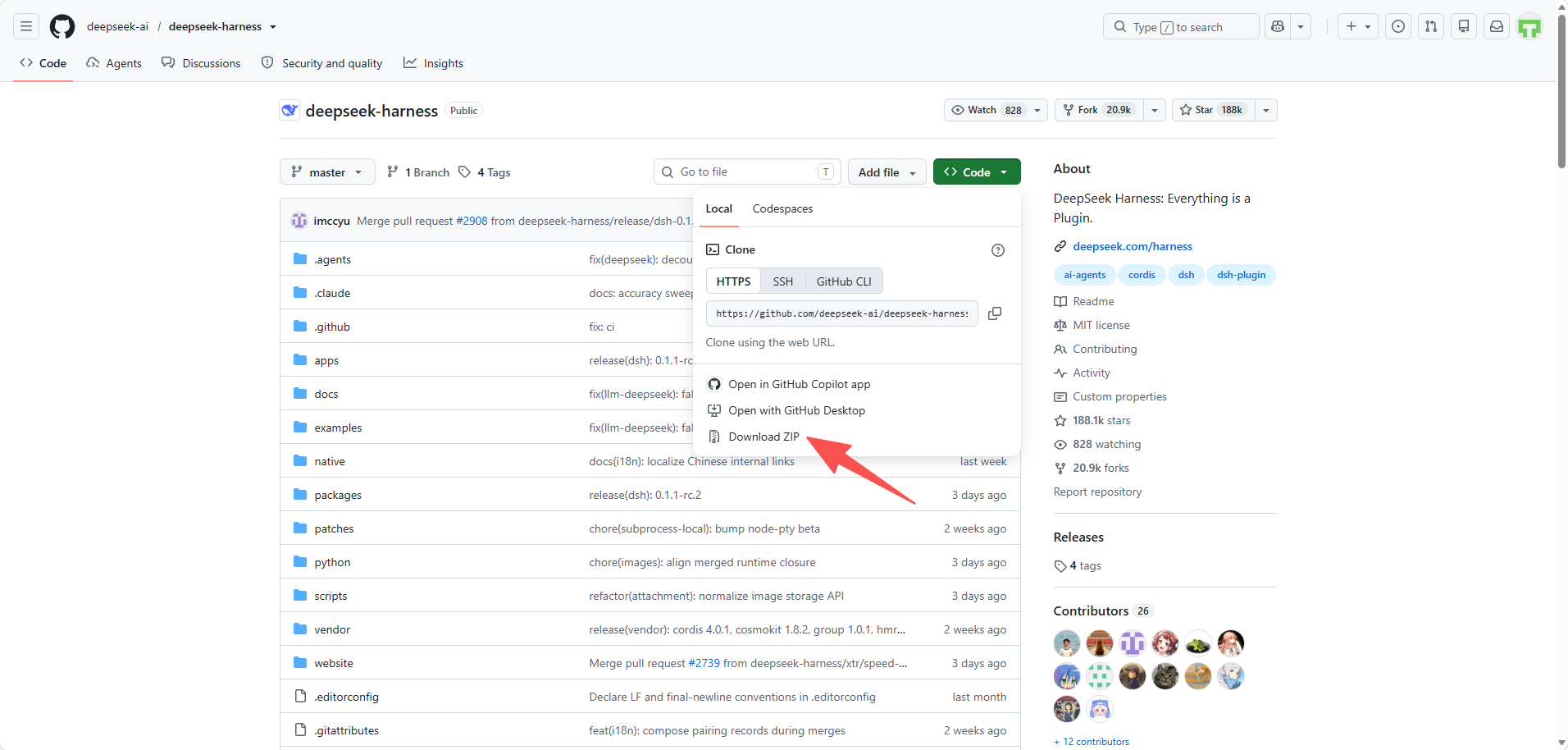Show the + 12 contributors link
Screen dimensions: 1568x750
(x=1092, y=742)
